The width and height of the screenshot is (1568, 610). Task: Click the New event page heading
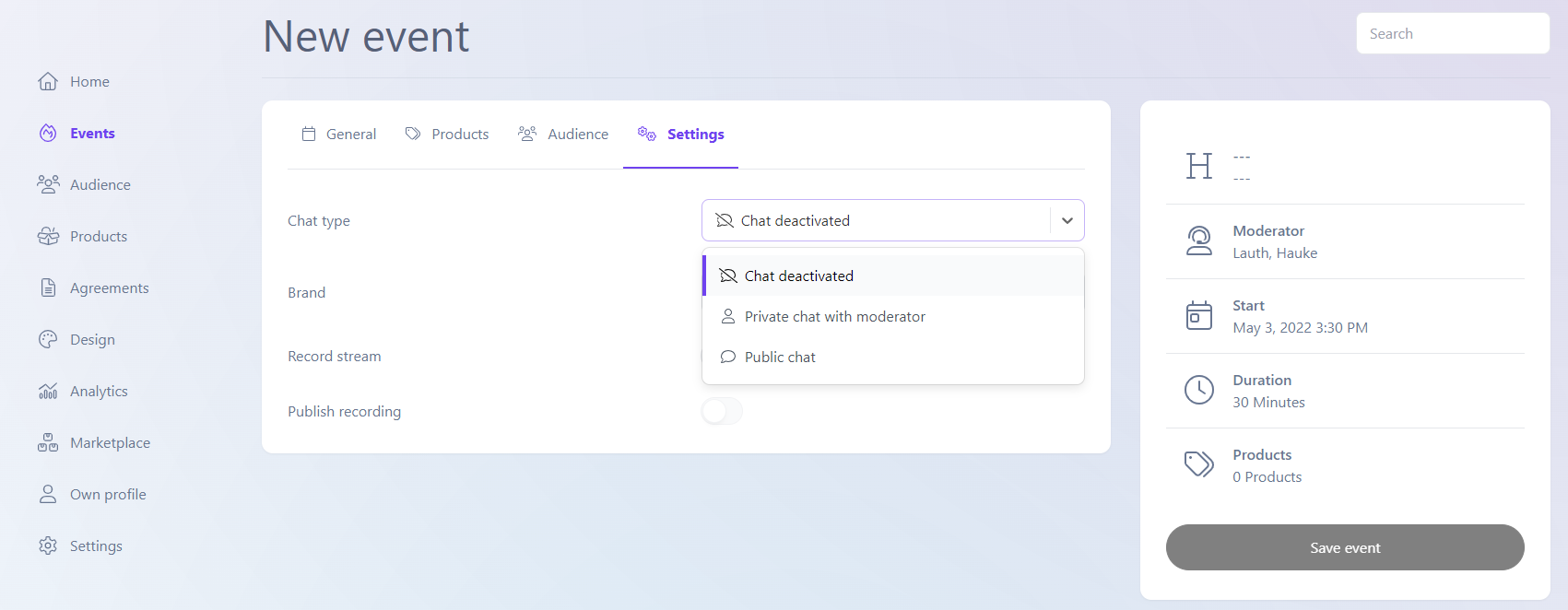point(366,37)
